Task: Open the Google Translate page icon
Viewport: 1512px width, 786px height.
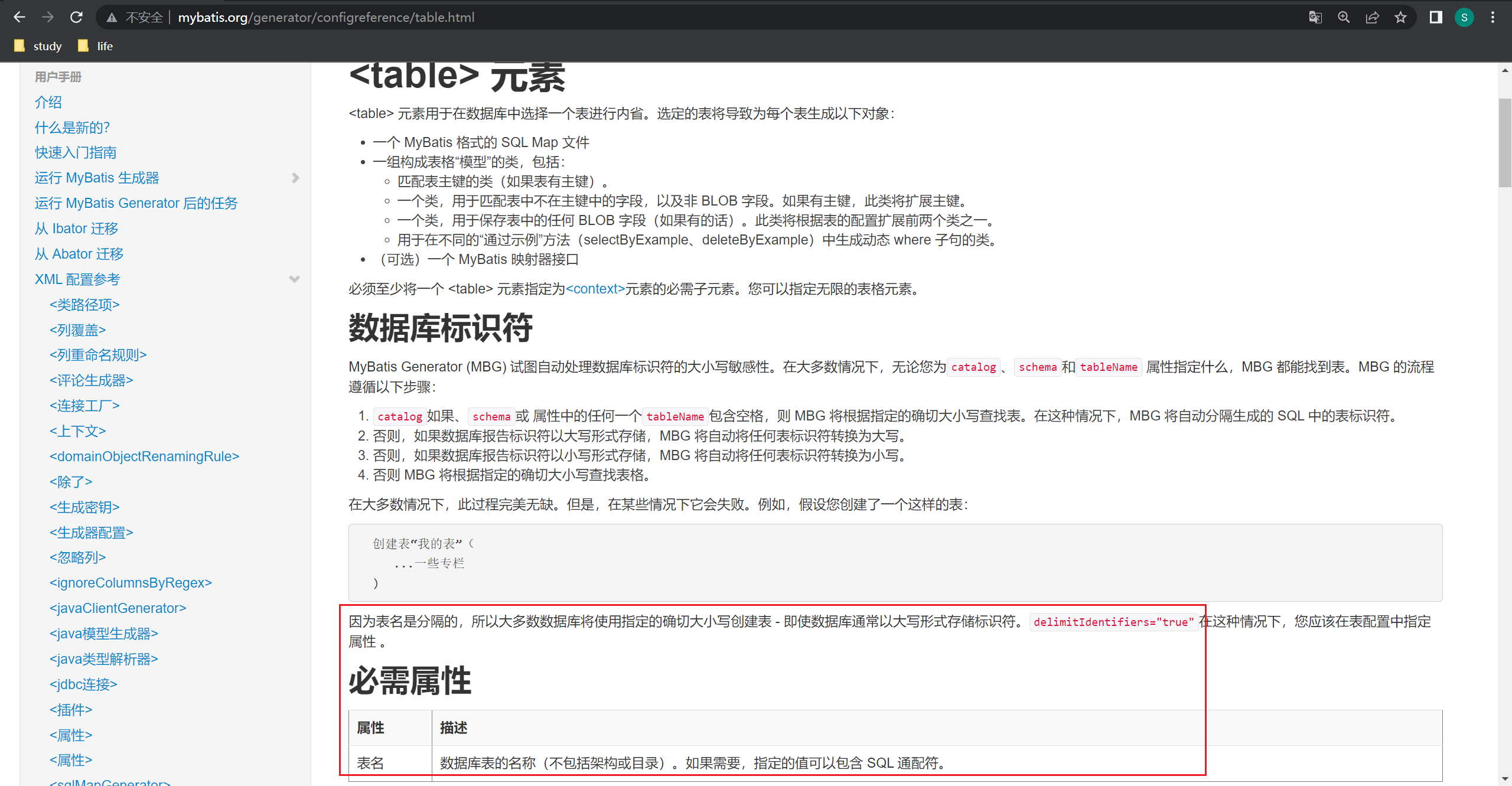Action: coord(1315,17)
